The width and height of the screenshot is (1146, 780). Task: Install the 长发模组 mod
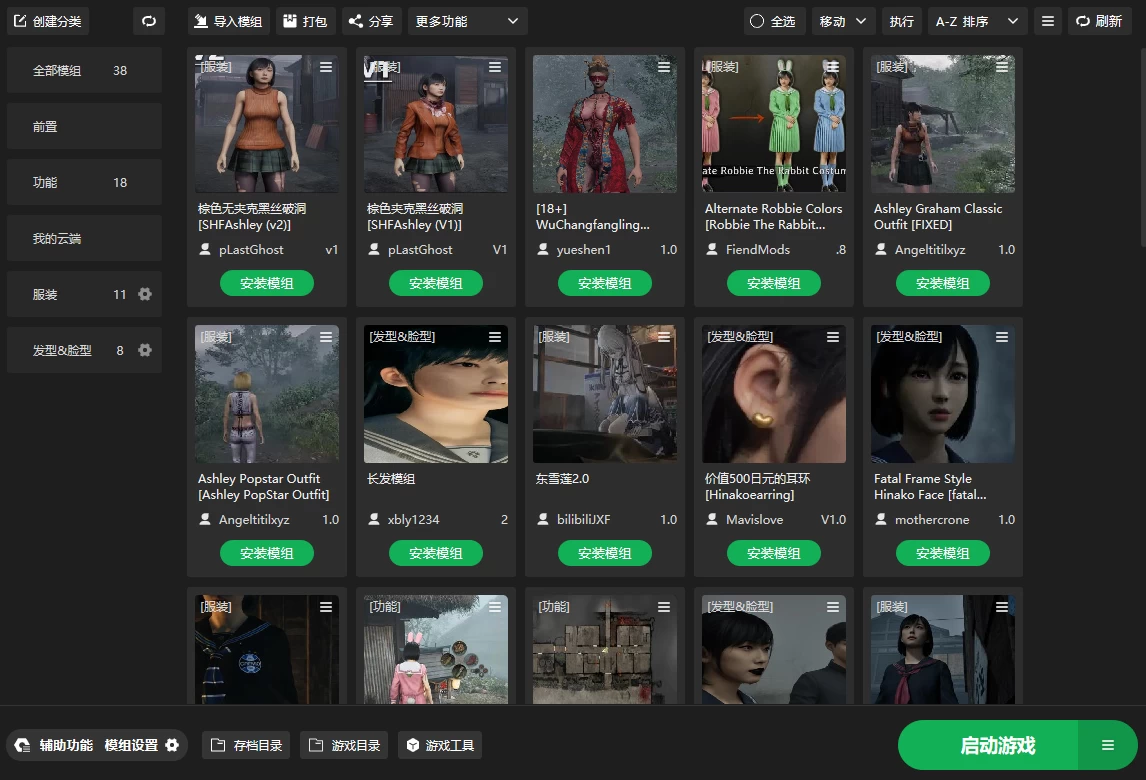point(435,553)
